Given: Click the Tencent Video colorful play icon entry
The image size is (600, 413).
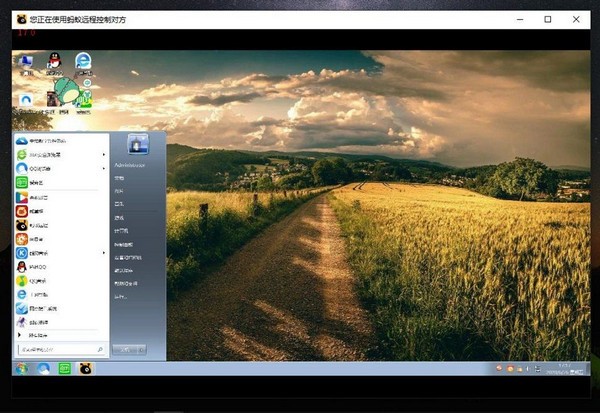Looking at the screenshot, I should 61,198.
